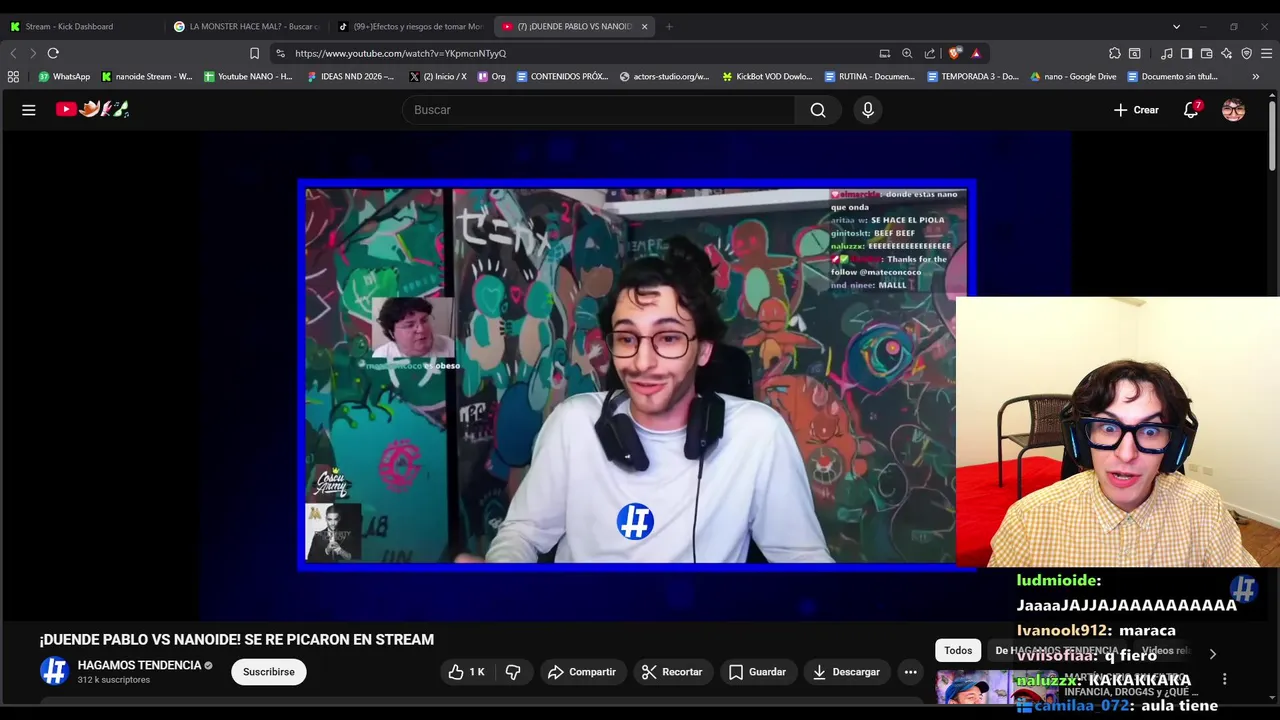
Task: Share the video via Compartir
Action: point(582,672)
